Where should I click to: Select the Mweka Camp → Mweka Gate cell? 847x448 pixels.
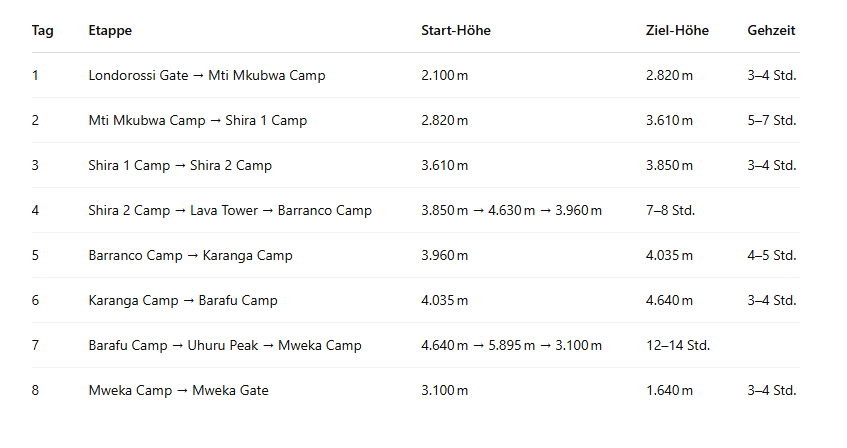178,390
